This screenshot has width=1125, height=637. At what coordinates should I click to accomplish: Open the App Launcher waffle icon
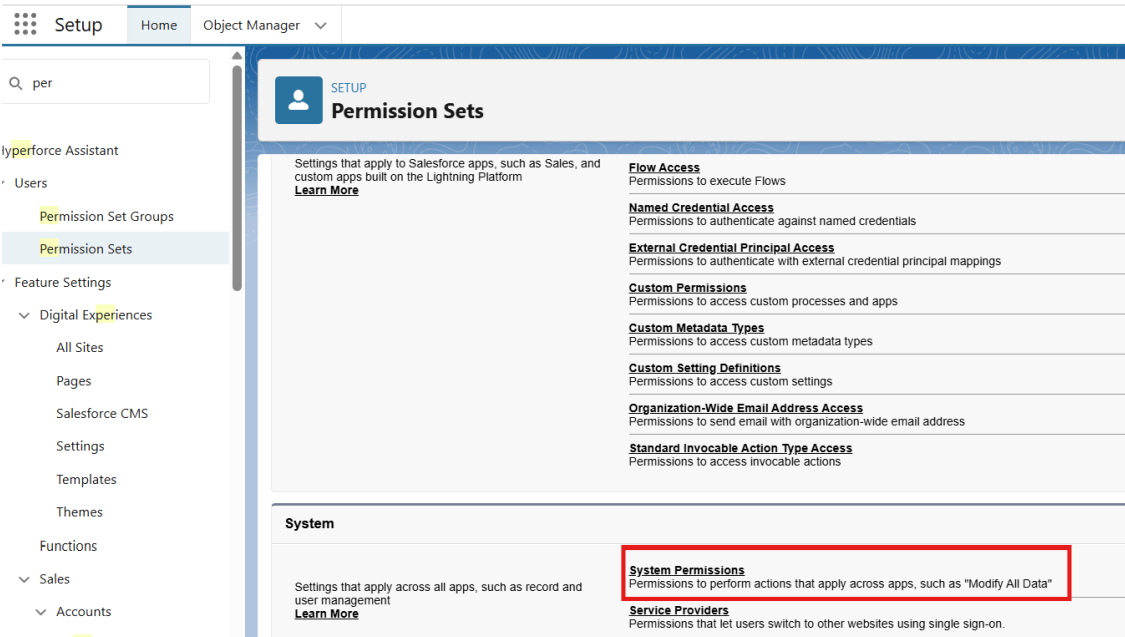coord(24,23)
